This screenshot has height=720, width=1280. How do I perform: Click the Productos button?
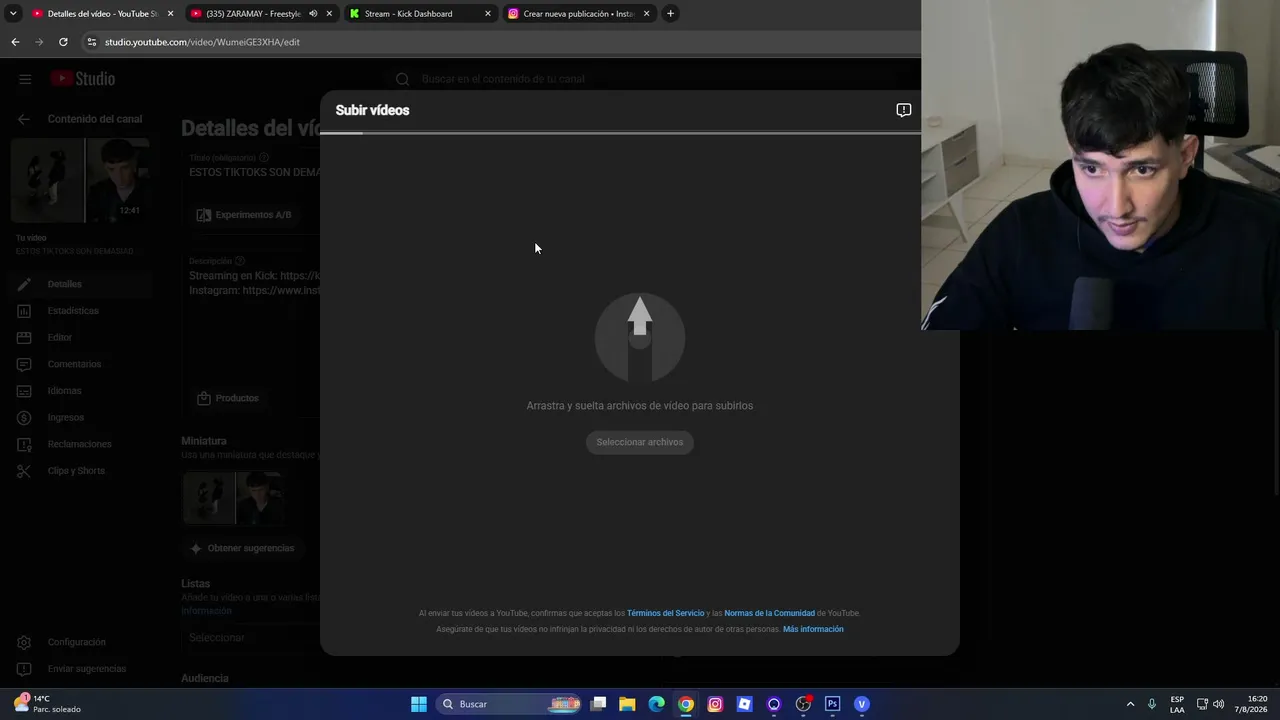228,398
